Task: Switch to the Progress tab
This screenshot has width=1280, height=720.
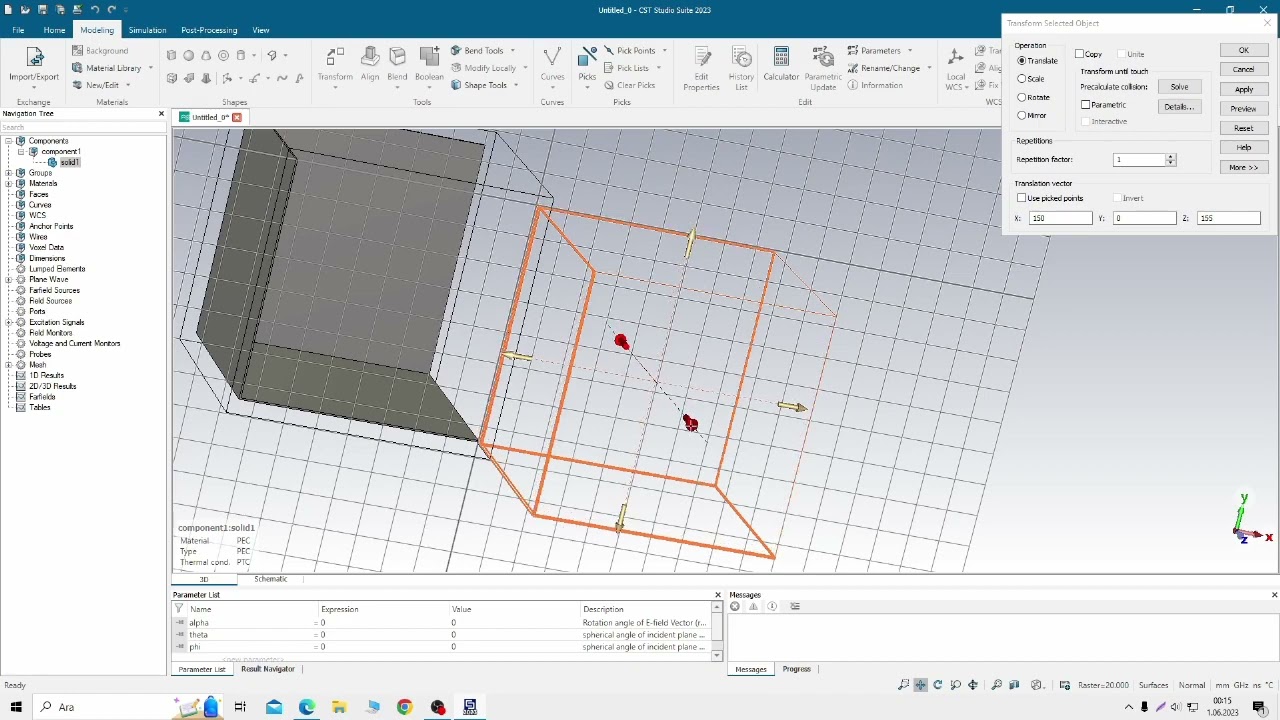Action: (x=797, y=669)
